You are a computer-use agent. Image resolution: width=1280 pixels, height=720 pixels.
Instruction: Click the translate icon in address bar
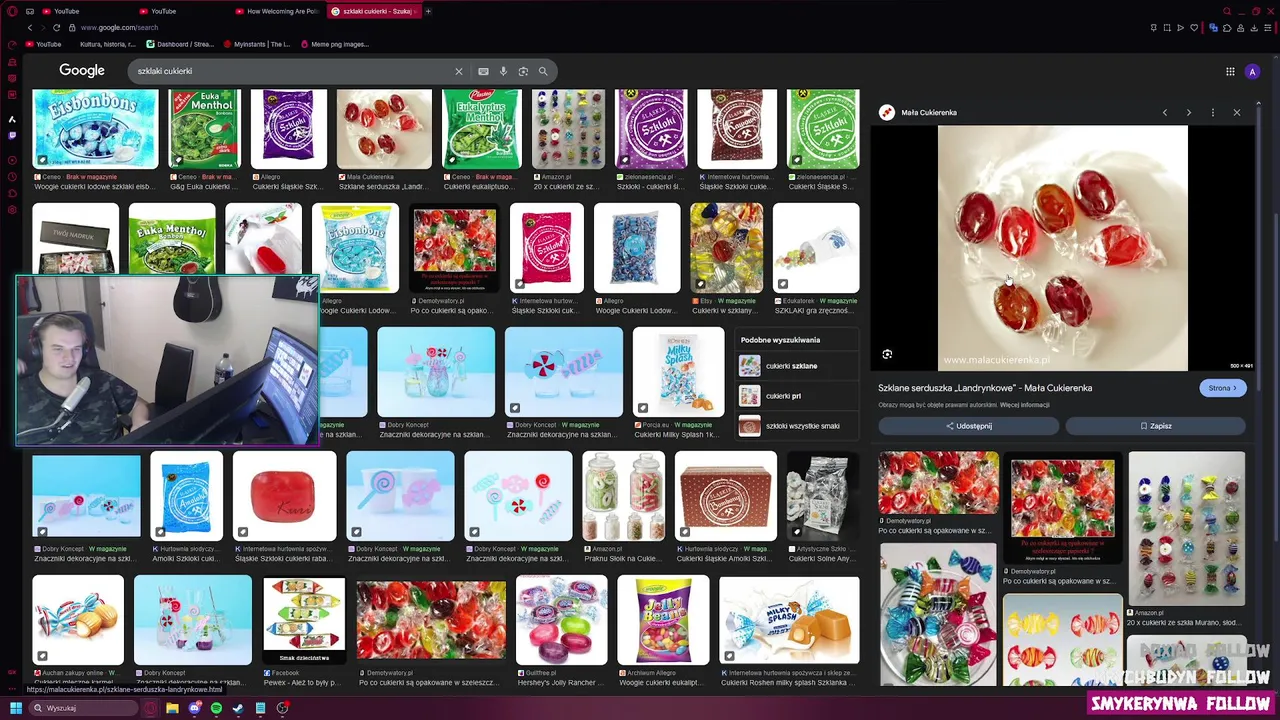(x=1214, y=27)
